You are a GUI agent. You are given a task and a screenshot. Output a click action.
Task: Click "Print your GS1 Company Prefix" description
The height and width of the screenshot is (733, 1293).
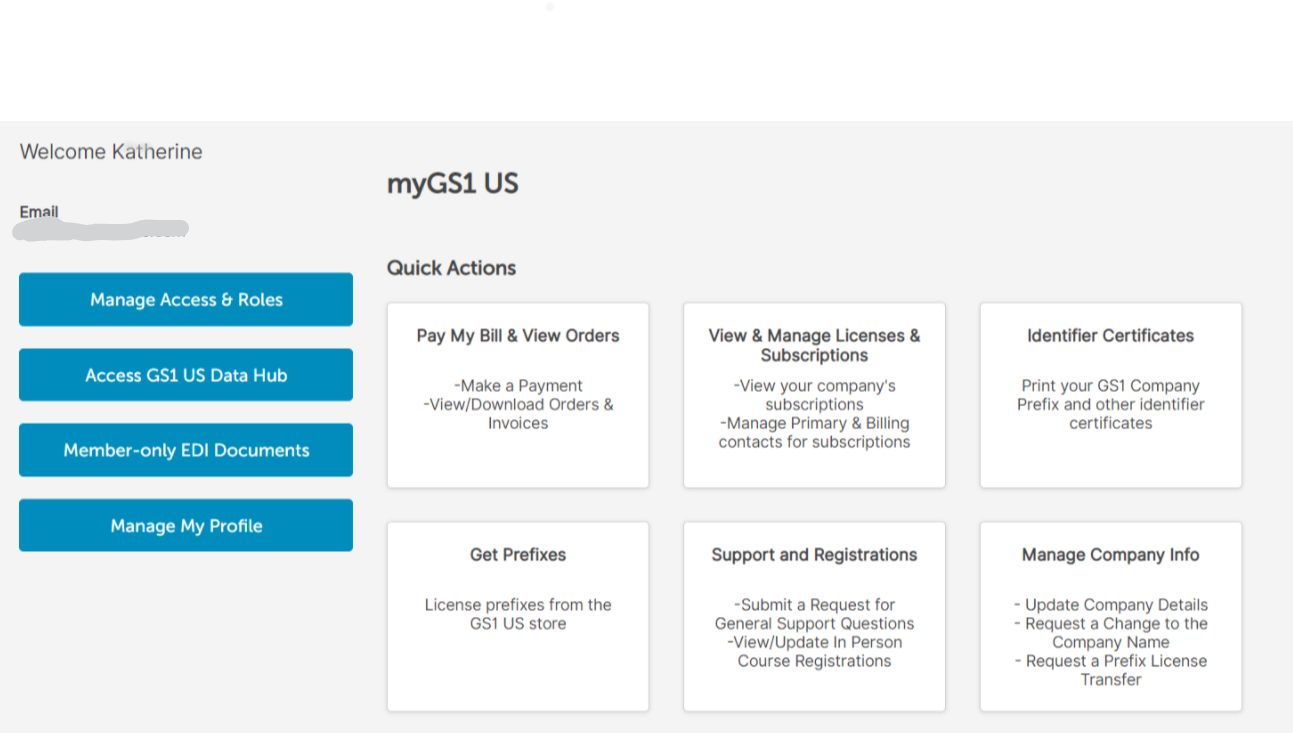click(1111, 404)
